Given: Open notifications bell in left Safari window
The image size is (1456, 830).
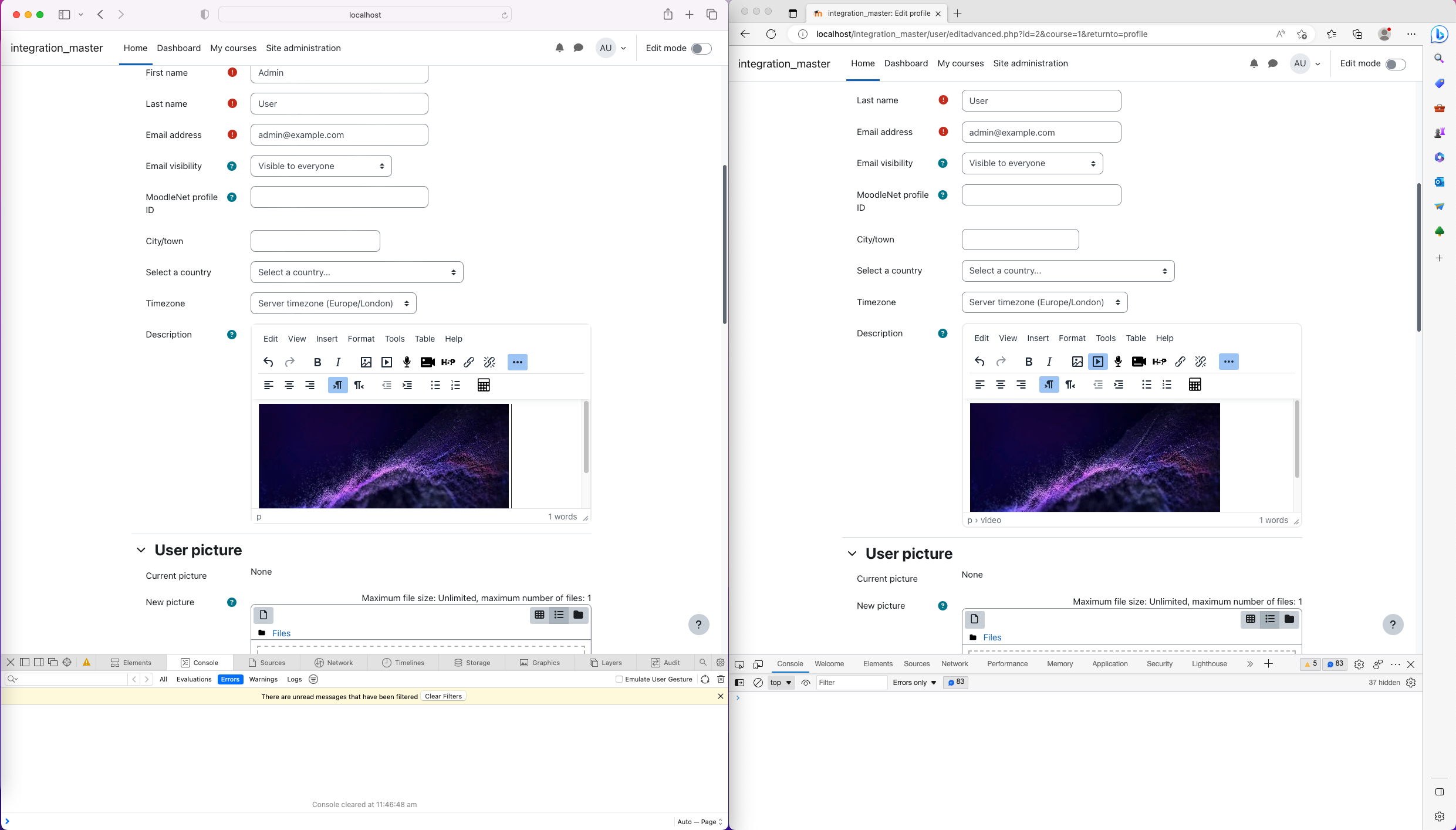Looking at the screenshot, I should click(x=559, y=48).
